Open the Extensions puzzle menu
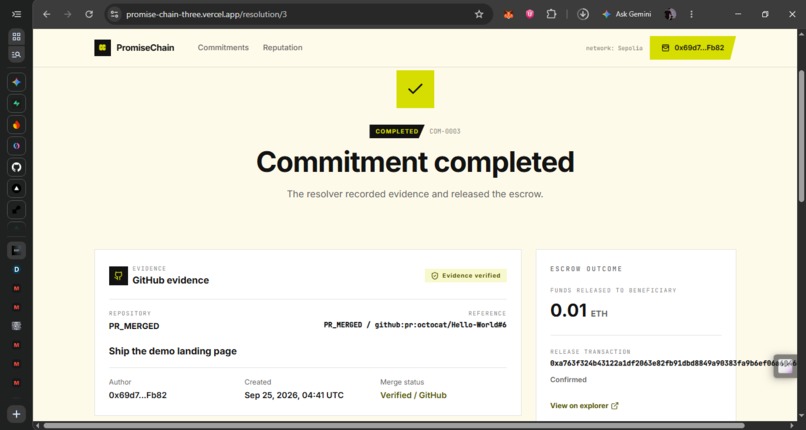Viewport: 806px width, 430px height. (552, 14)
